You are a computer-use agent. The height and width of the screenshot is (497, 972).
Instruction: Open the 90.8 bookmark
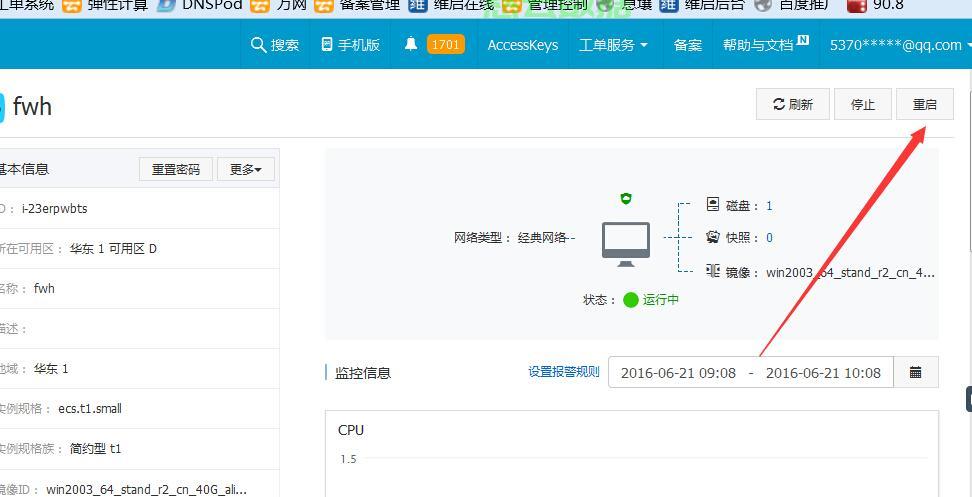[x=874, y=6]
